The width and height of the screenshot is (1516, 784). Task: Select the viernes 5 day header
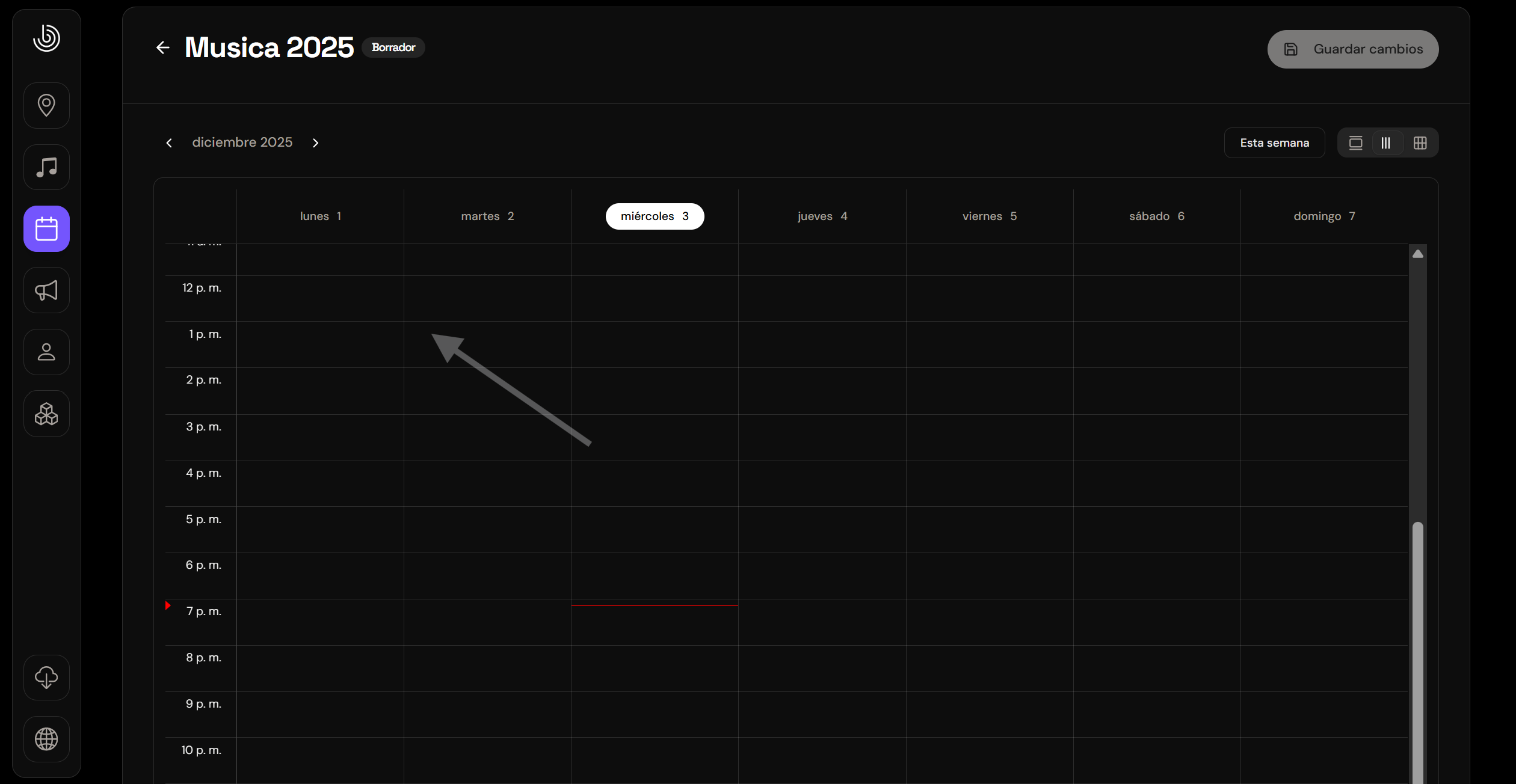[989, 216]
